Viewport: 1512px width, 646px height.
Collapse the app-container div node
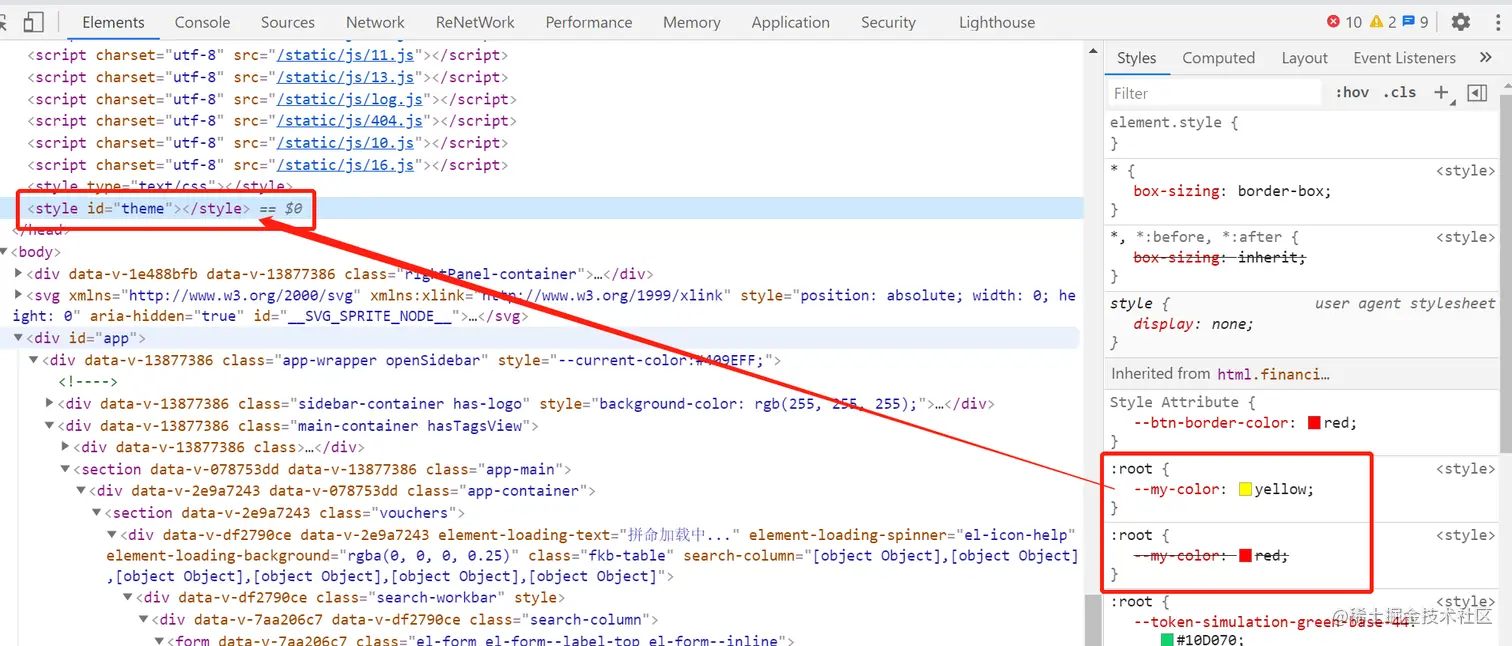pos(83,490)
